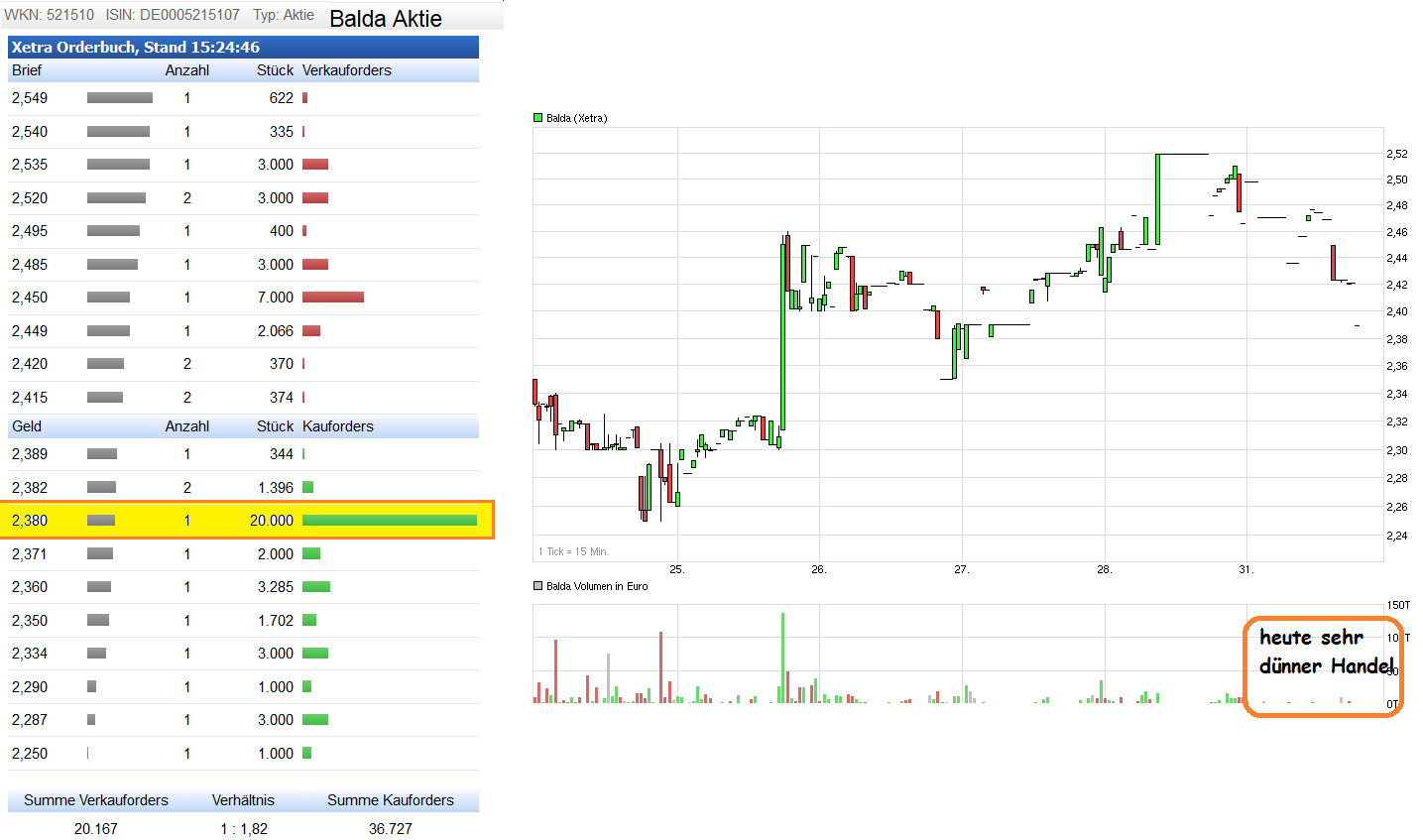Select the bid price 2,250

click(x=30, y=754)
